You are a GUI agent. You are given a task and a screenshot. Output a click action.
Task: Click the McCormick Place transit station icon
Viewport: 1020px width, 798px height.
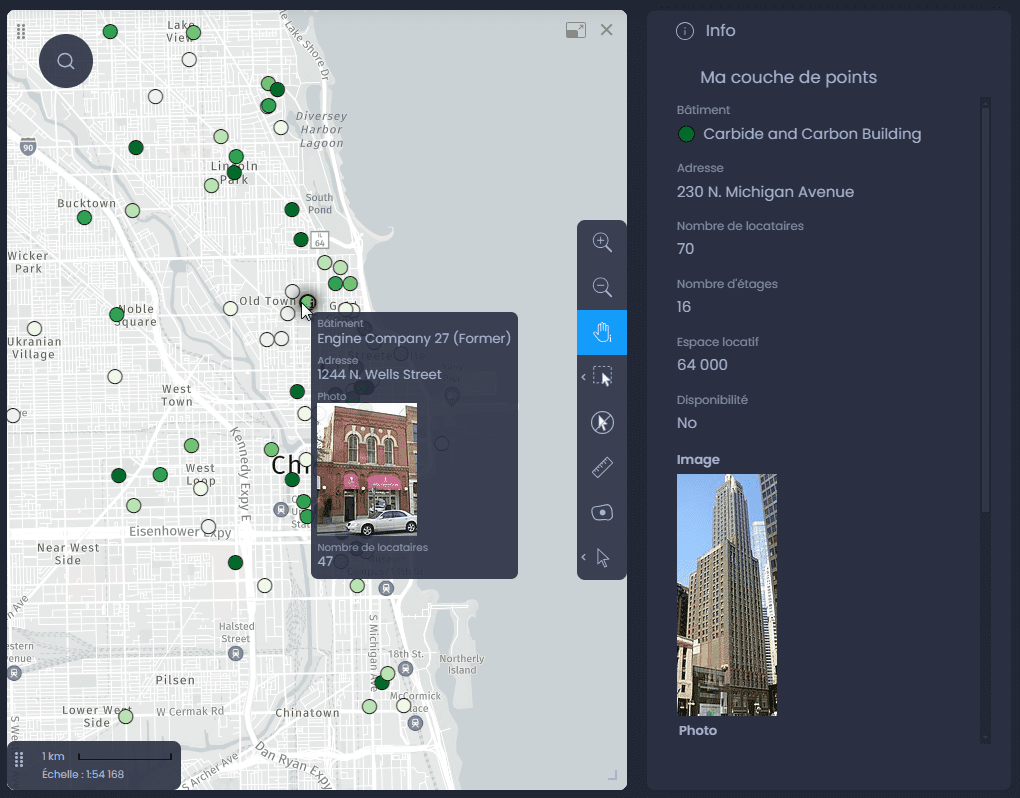[x=415, y=723]
